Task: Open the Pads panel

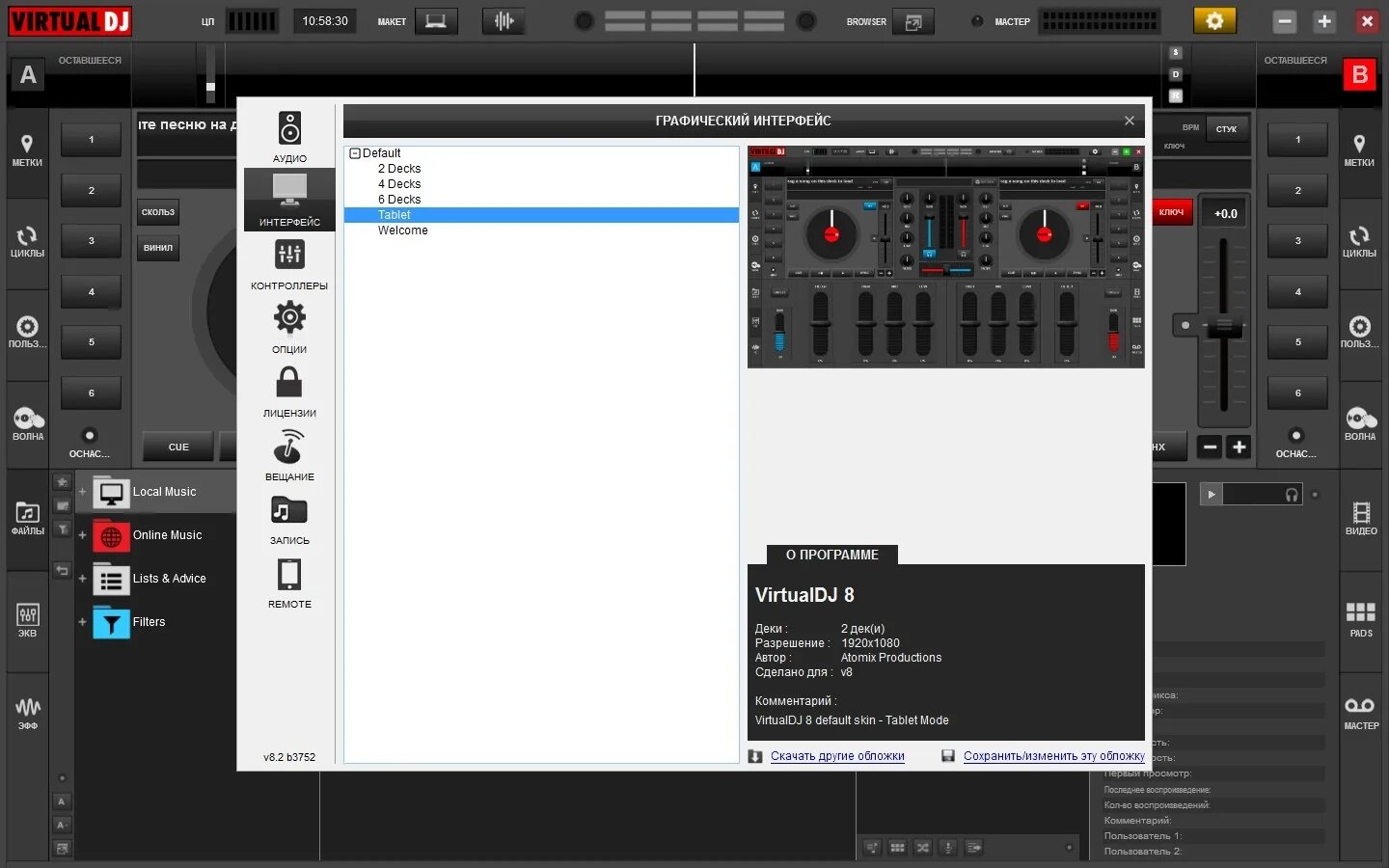Action: (x=1361, y=619)
